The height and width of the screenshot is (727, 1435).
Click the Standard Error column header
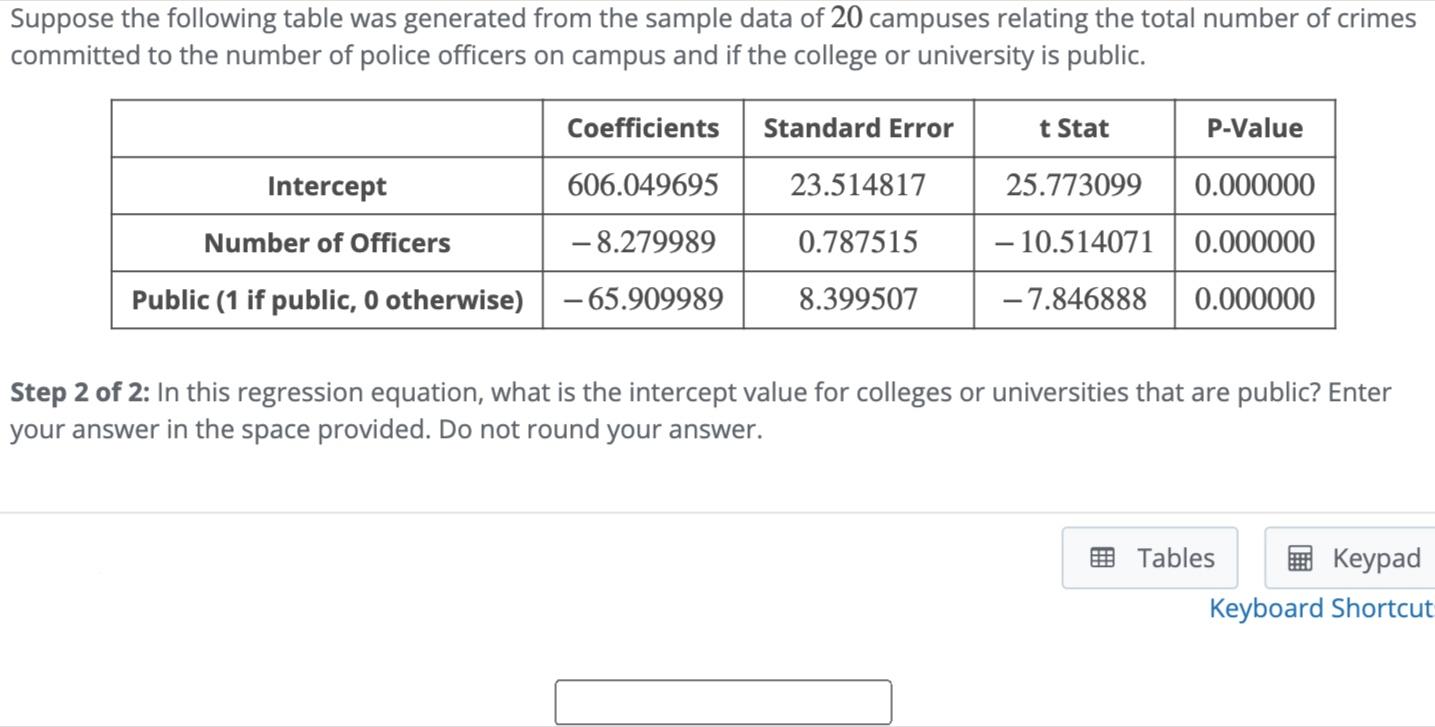pyautogui.click(x=858, y=128)
